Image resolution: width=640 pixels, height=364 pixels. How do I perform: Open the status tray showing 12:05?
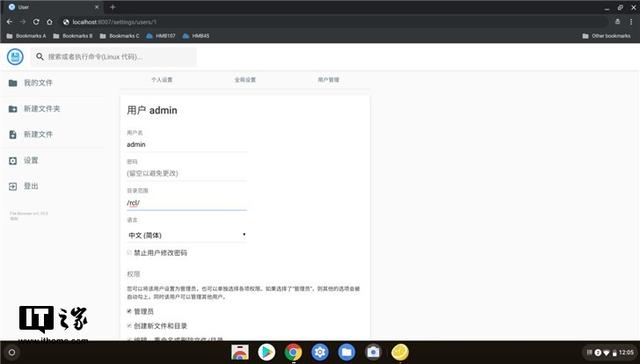[610, 352]
